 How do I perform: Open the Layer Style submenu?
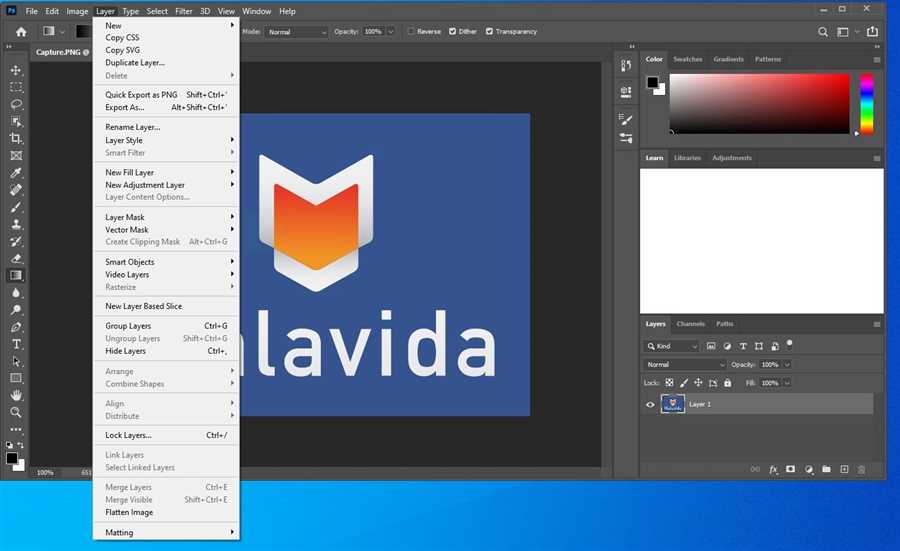[166, 140]
